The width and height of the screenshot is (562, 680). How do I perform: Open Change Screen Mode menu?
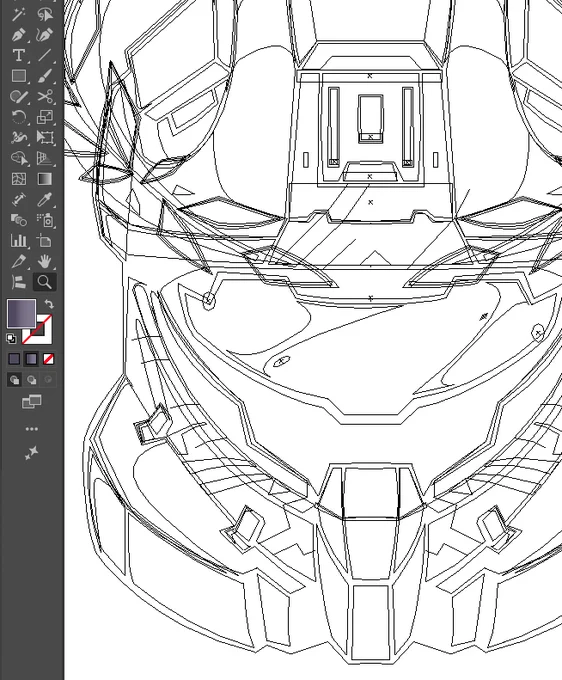point(32,402)
